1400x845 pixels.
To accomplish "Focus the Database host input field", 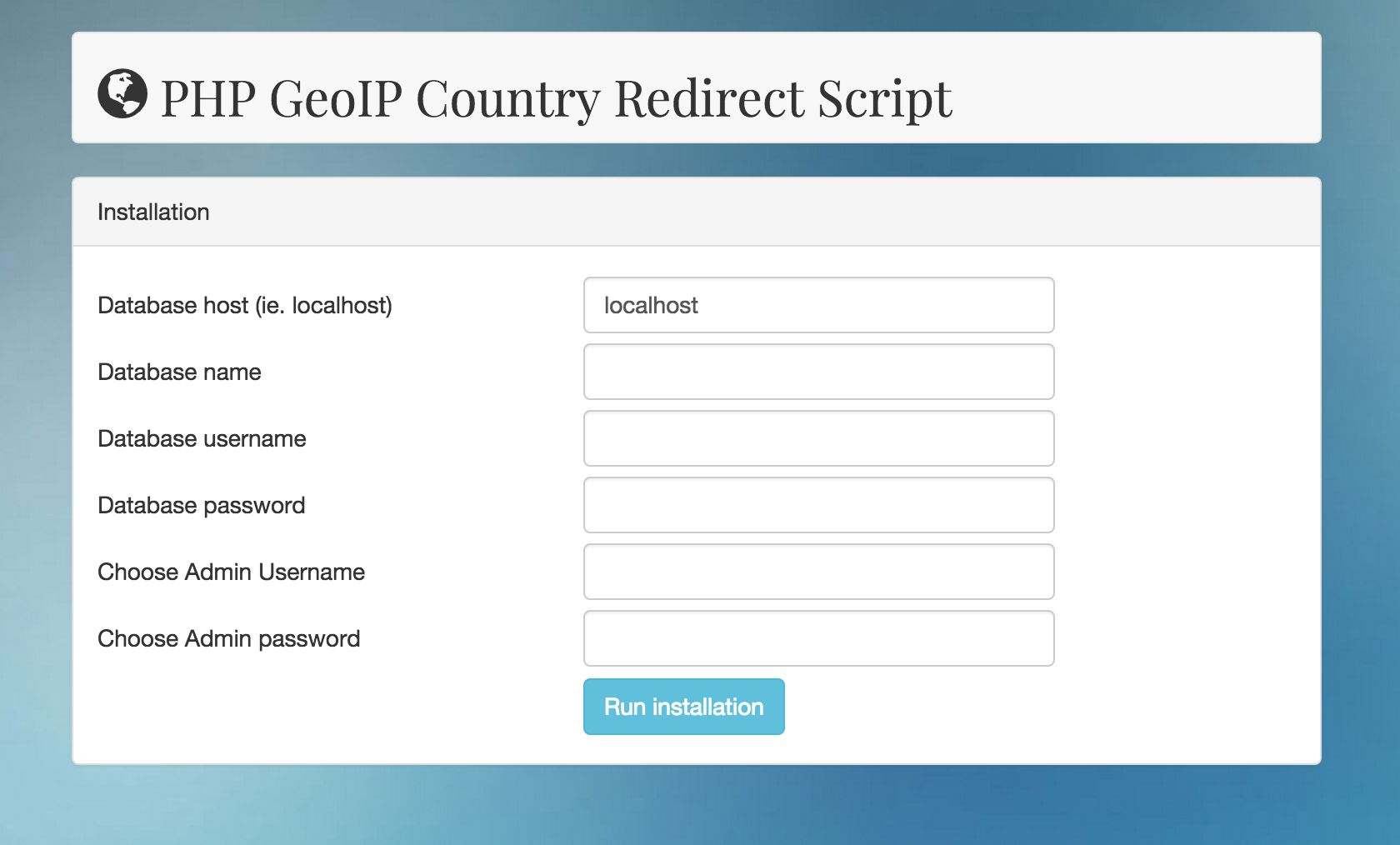I will click(818, 305).
